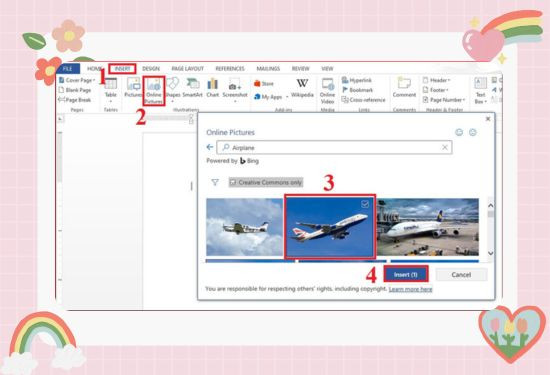Image resolution: width=550 pixels, height=375 pixels.
Task: Open the Table insert menu
Action: [x=110, y=91]
